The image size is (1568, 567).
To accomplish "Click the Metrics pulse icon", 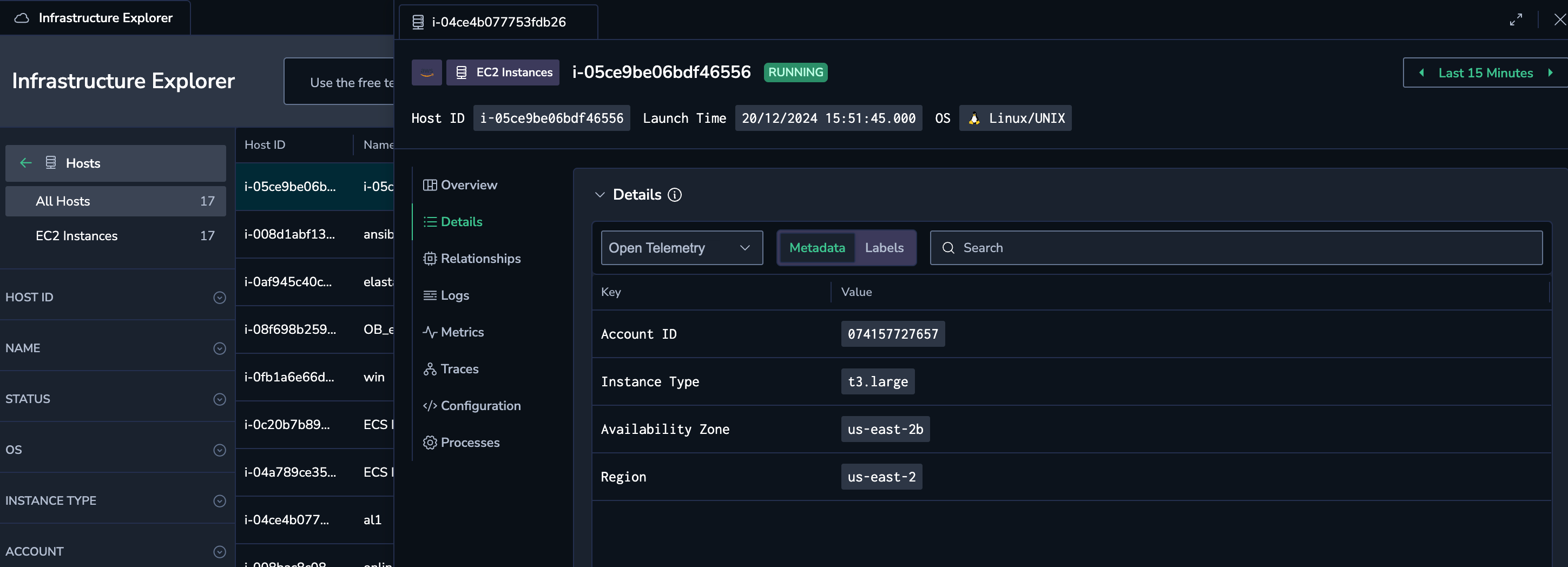I will pos(430,332).
